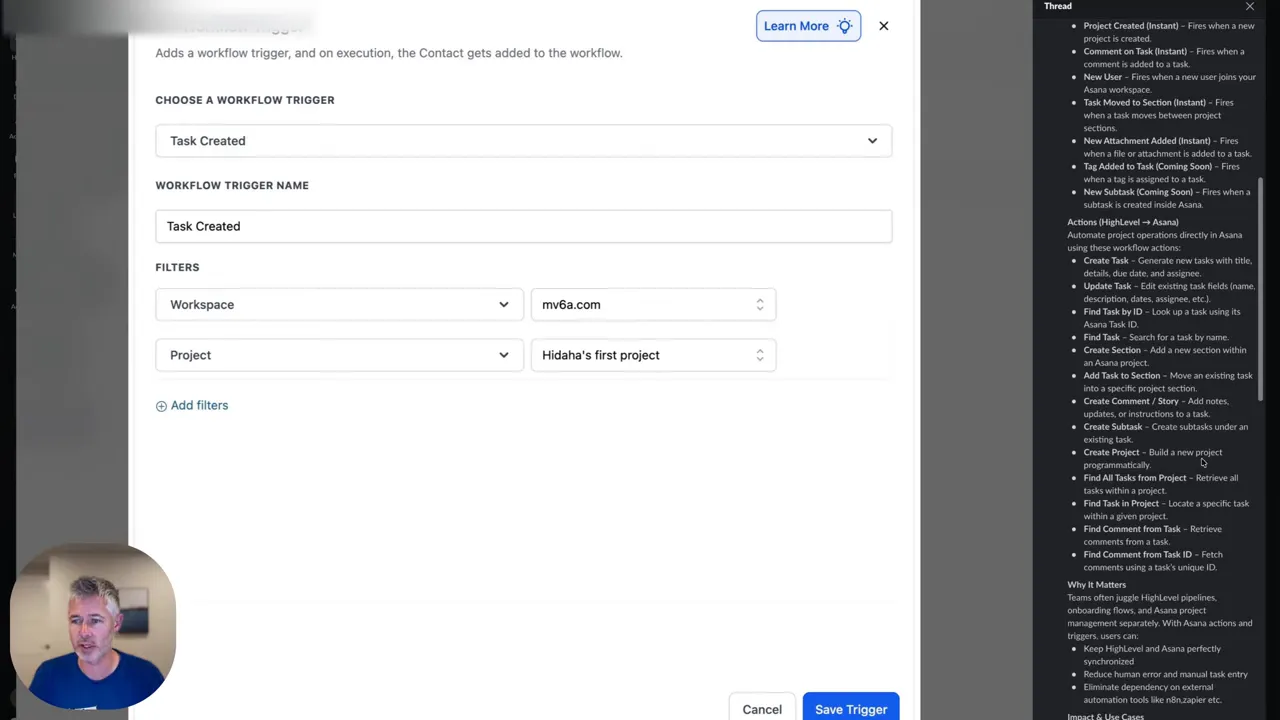Click 'Find All Tasks from Project' text
Screen dimensions: 1280x720
pyautogui.click(x=1135, y=478)
